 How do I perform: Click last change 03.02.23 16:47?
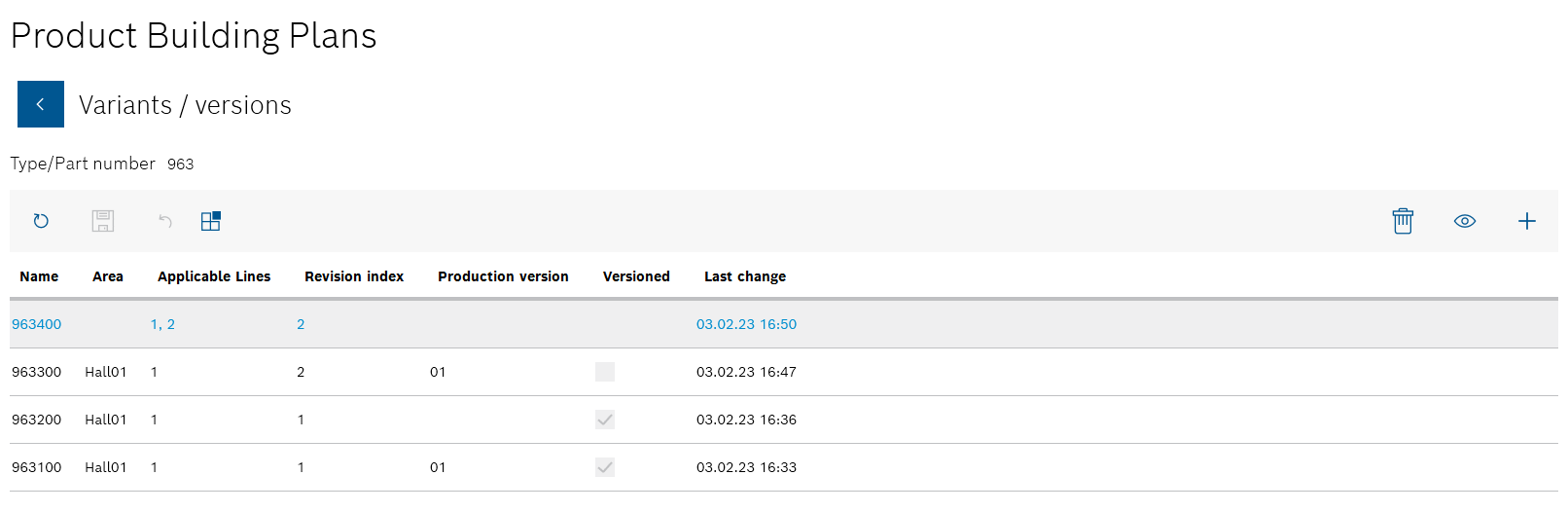pos(746,372)
